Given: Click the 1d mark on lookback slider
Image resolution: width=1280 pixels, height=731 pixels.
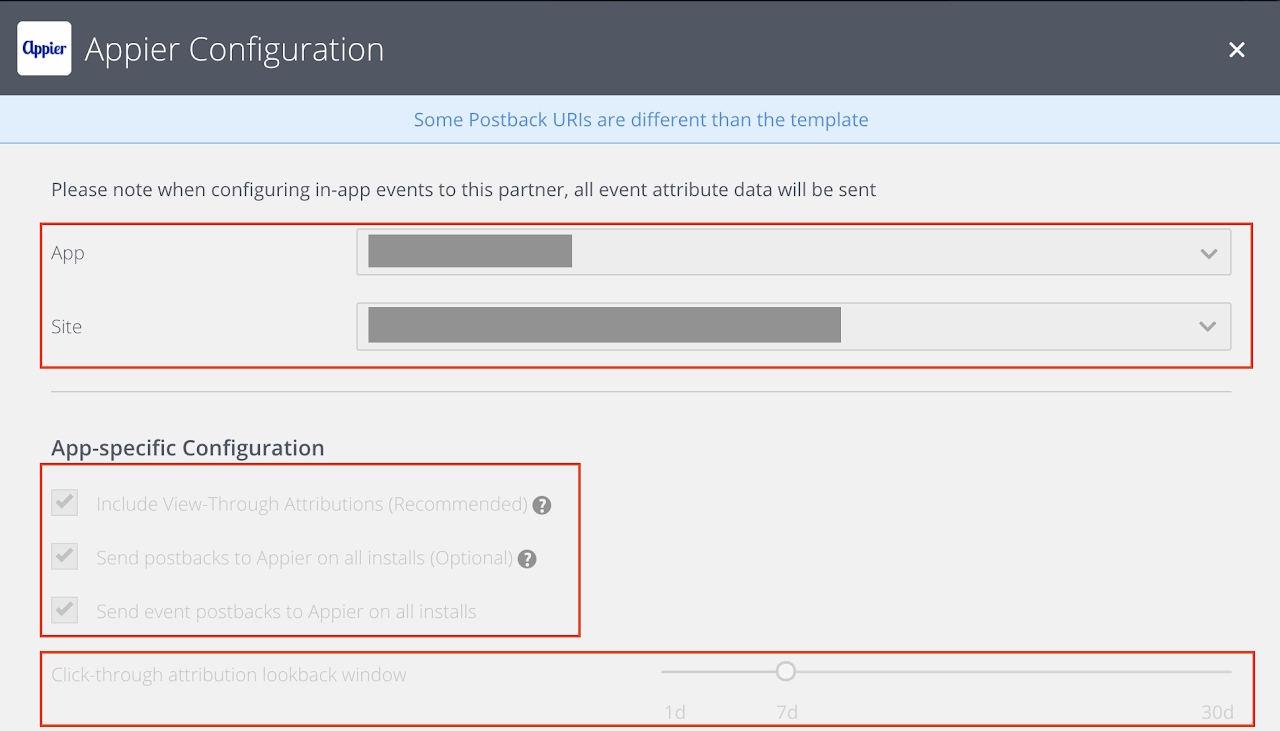Looking at the screenshot, I should [675, 712].
